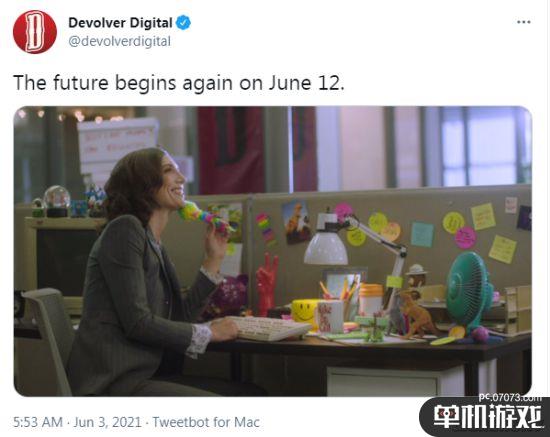Image resolution: width=550 pixels, height=437 pixels.
Task: Click the yellow smiley mug in photo
Action: 304,311
